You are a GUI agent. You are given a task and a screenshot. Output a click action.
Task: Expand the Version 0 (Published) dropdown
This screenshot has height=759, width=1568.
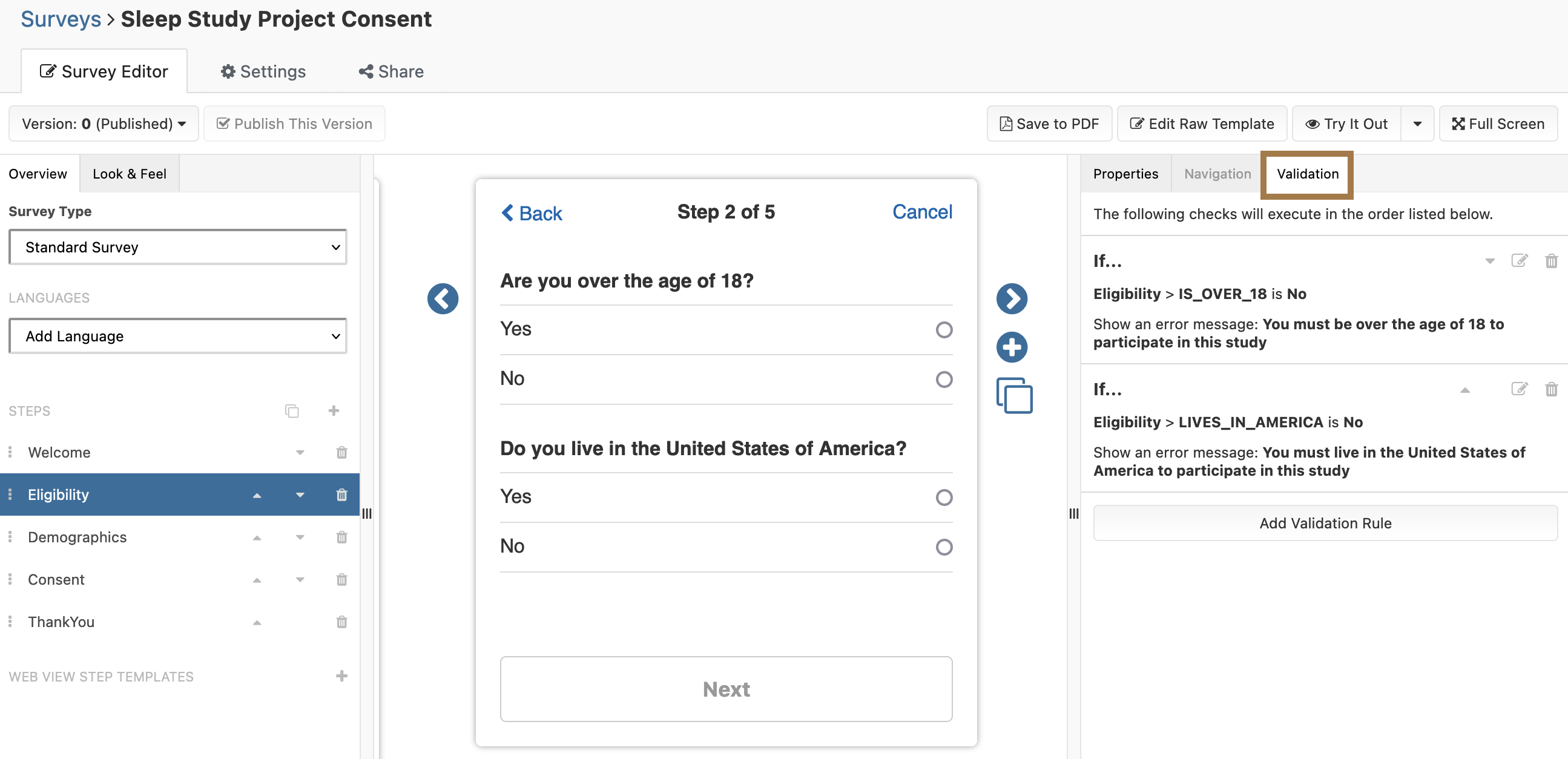tap(104, 123)
